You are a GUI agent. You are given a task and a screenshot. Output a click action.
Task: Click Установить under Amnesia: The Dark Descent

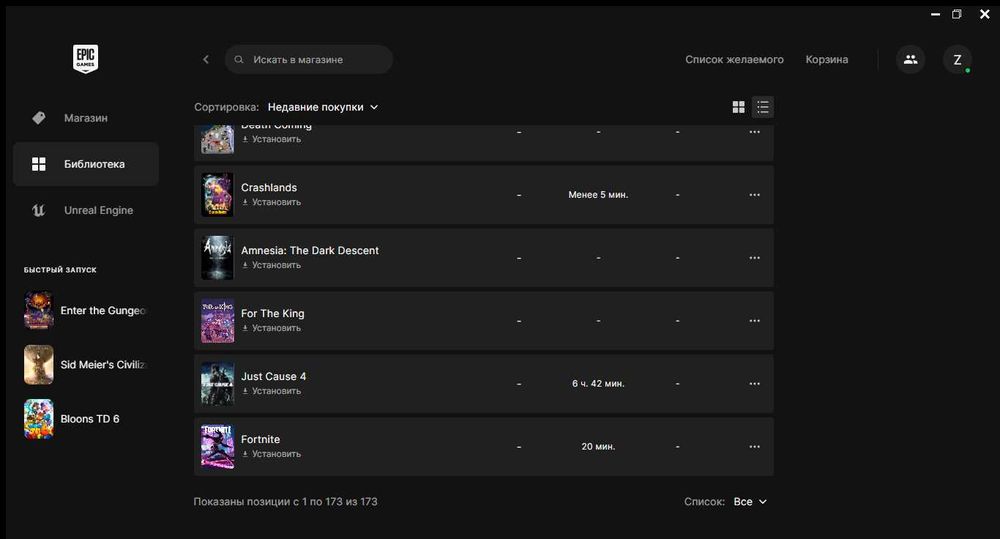point(271,265)
